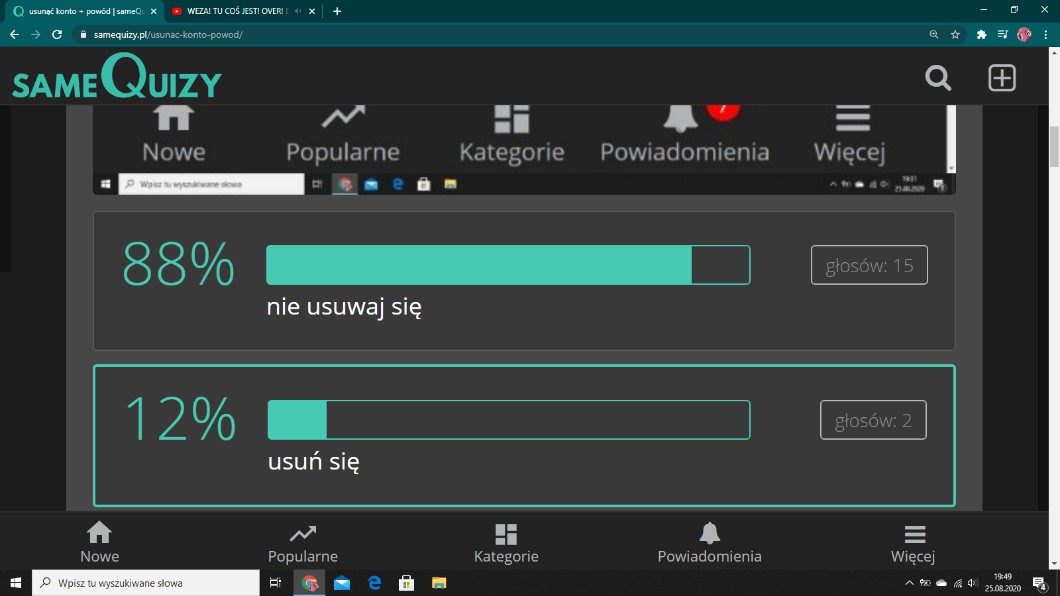The height and width of the screenshot is (596, 1060).
Task: Bookmark this page with the star icon
Action: [955, 34]
